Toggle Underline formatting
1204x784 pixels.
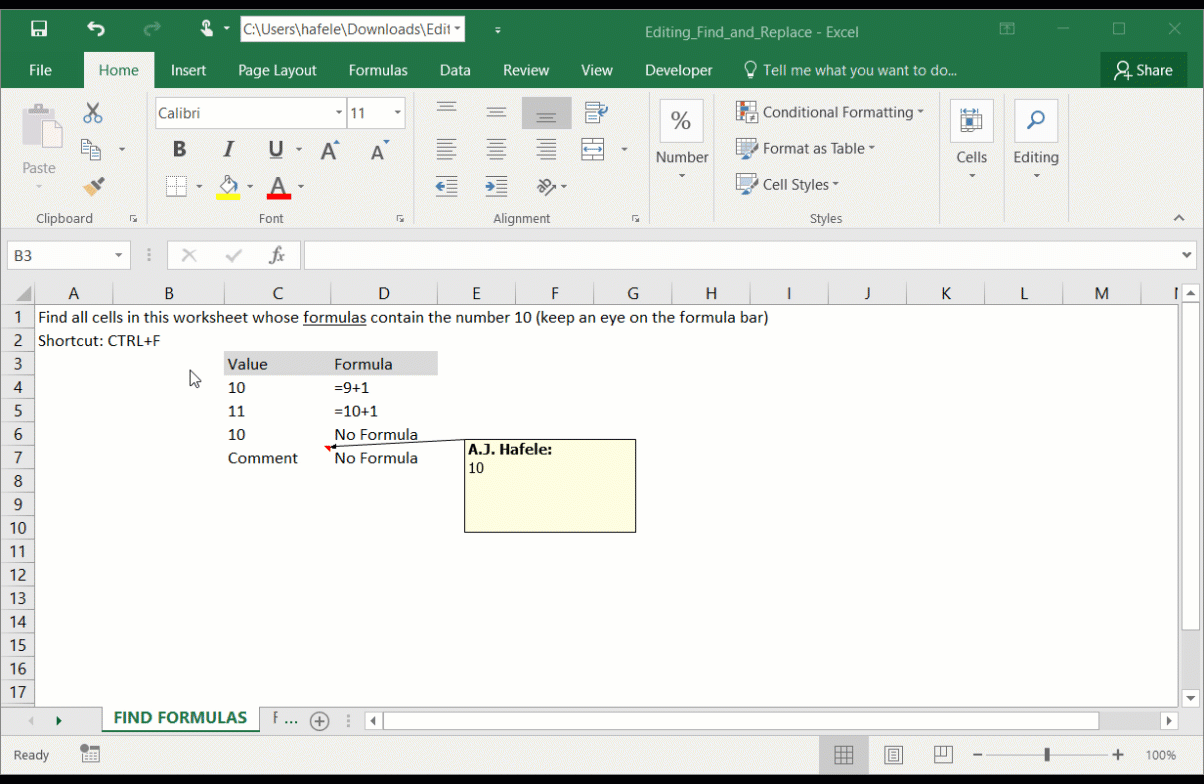point(276,150)
